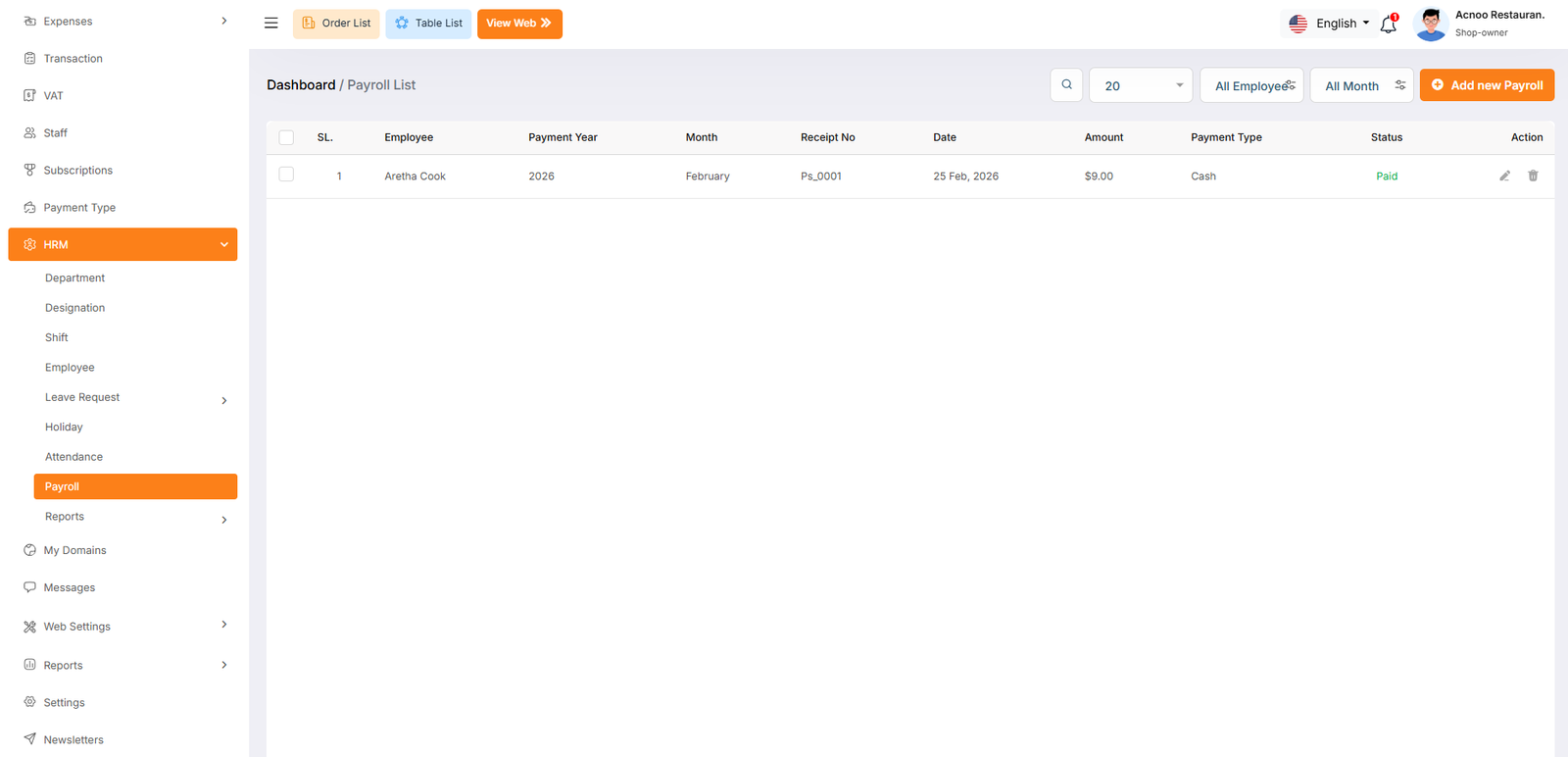Viewport: 1568px width, 757px height.
Task: Open the All Employee filter dropdown
Action: click(1251, 86)
